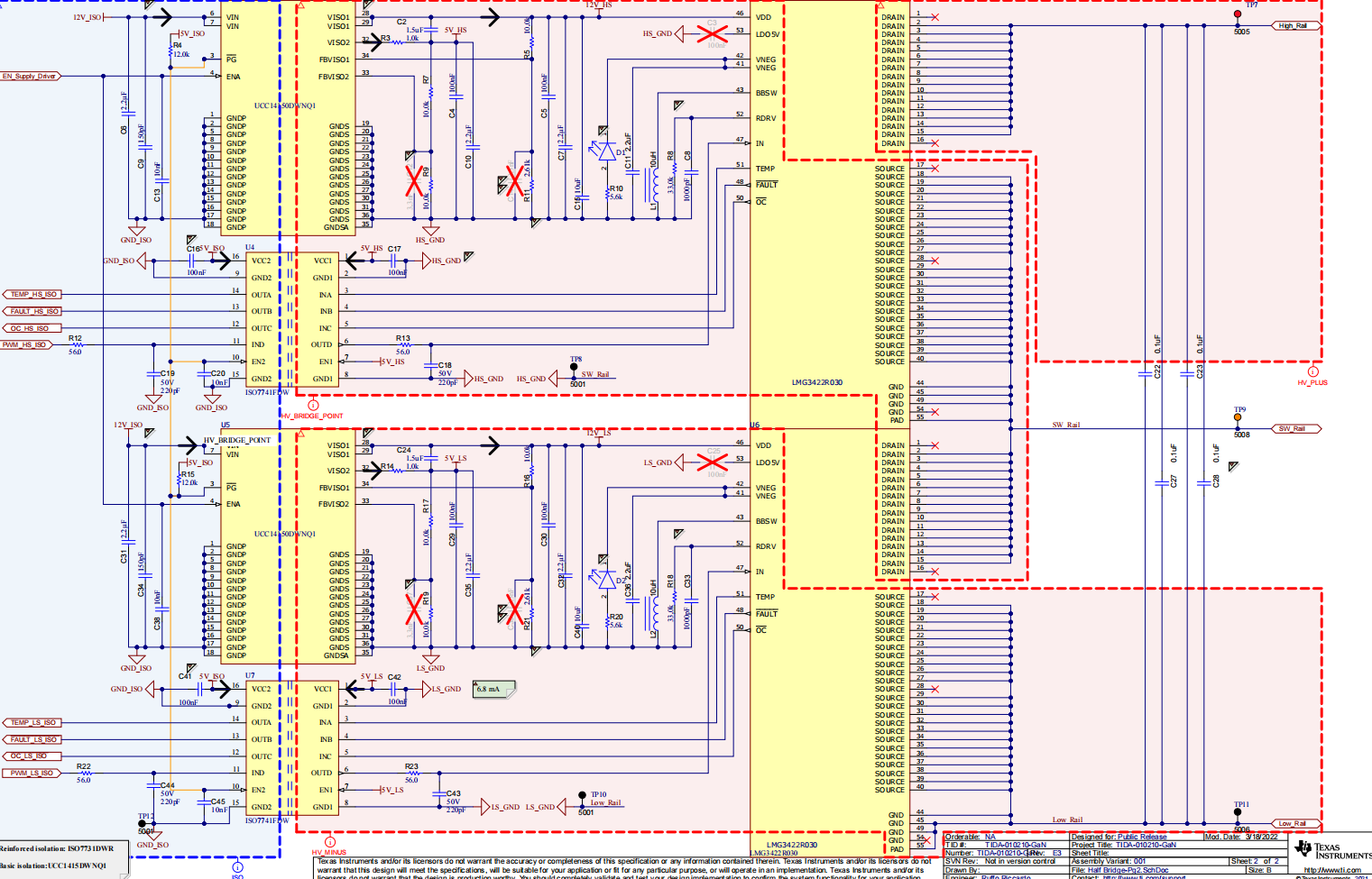Click the 12V_LS net label
This screenshot has height=879, width=1372.
point(599,434)
